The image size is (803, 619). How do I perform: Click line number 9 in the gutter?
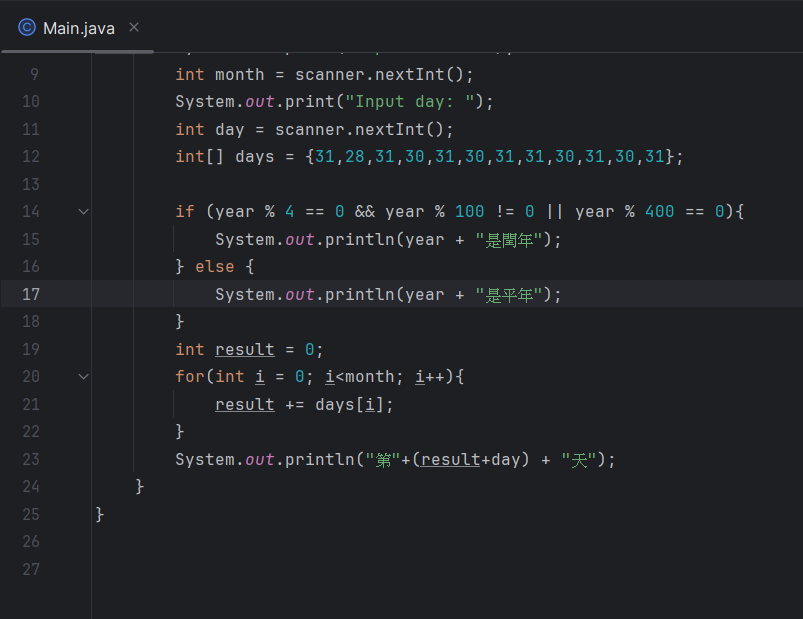point(34,74)
